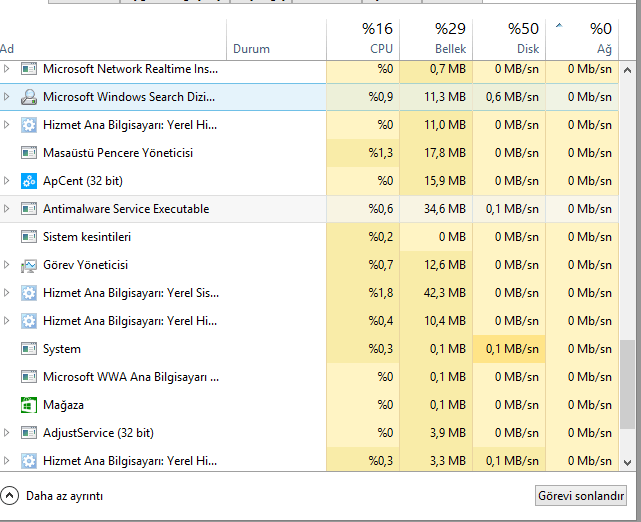641x522 pixels.
Task: Click the ApCent (32 bit) process icon
Action: [x=29, y=181]
